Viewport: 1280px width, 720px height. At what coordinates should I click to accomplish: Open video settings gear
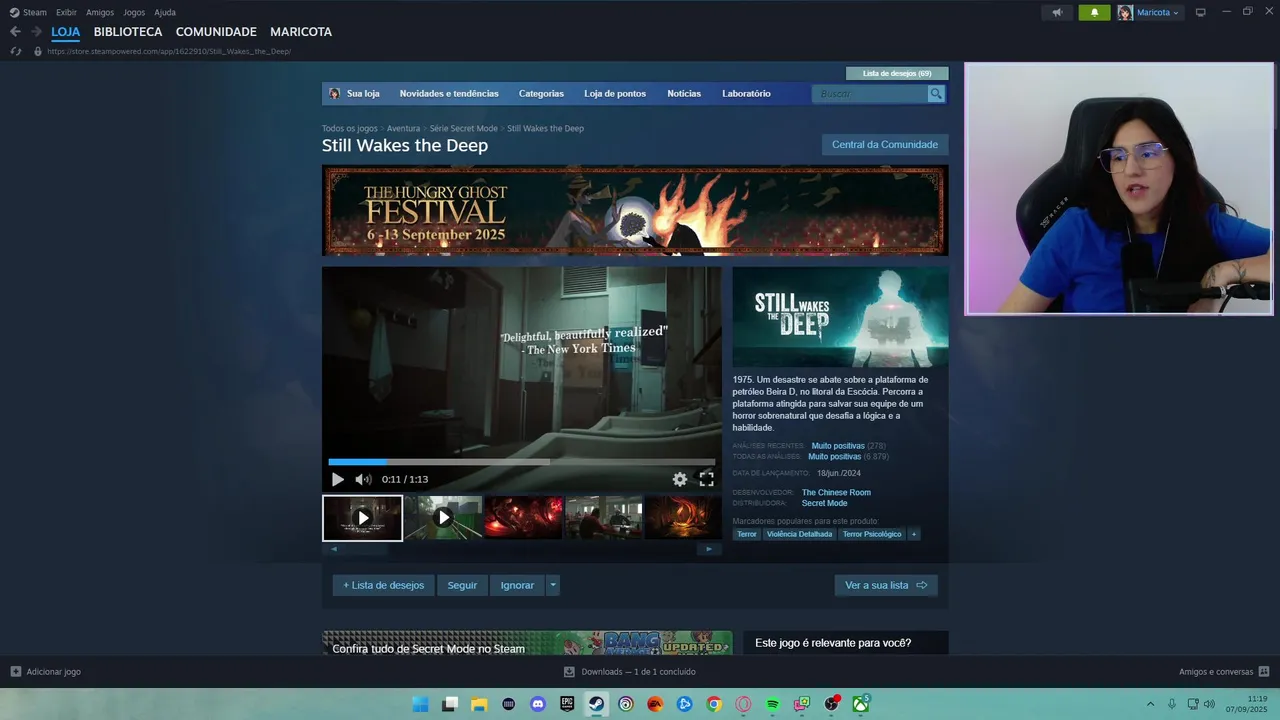coord(680,479)
